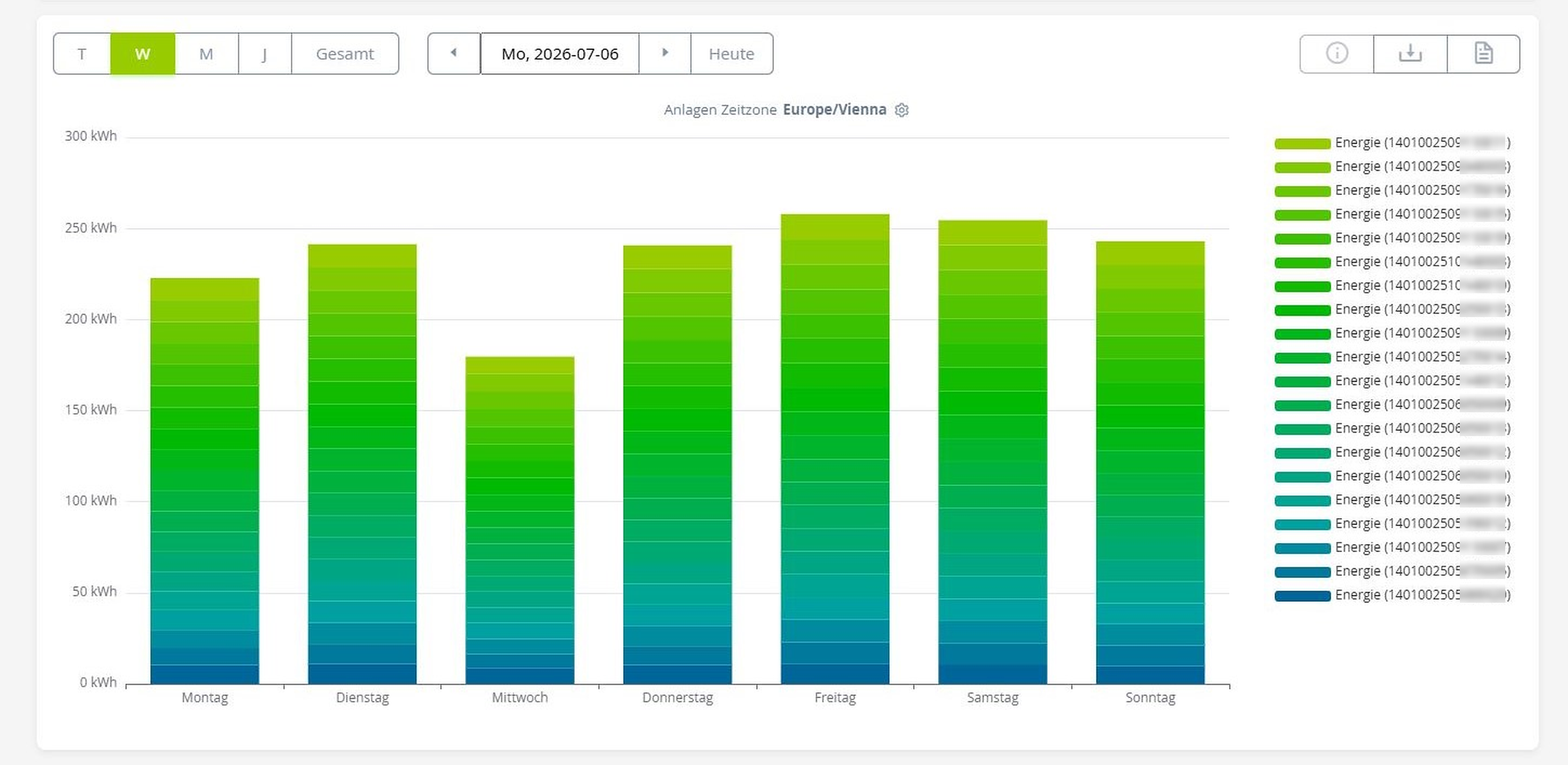Viewport: 1568px width, 765px height.
Task: Switch to day view T
Action: point(82,54)
